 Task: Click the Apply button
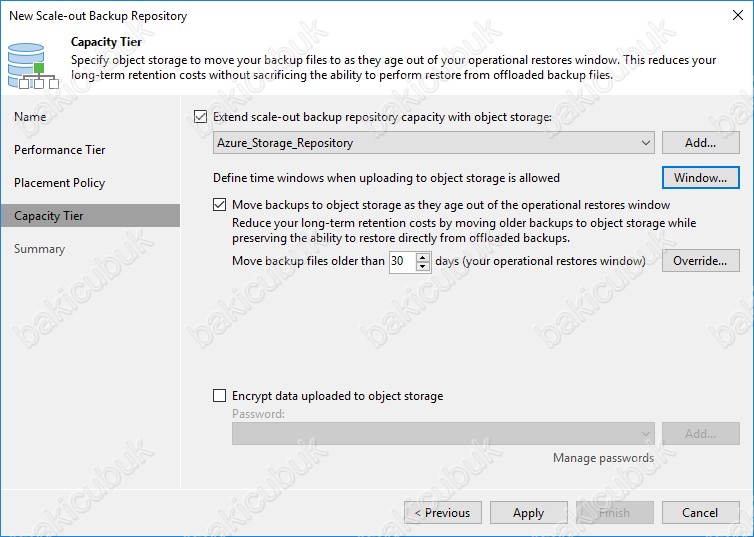528,513
